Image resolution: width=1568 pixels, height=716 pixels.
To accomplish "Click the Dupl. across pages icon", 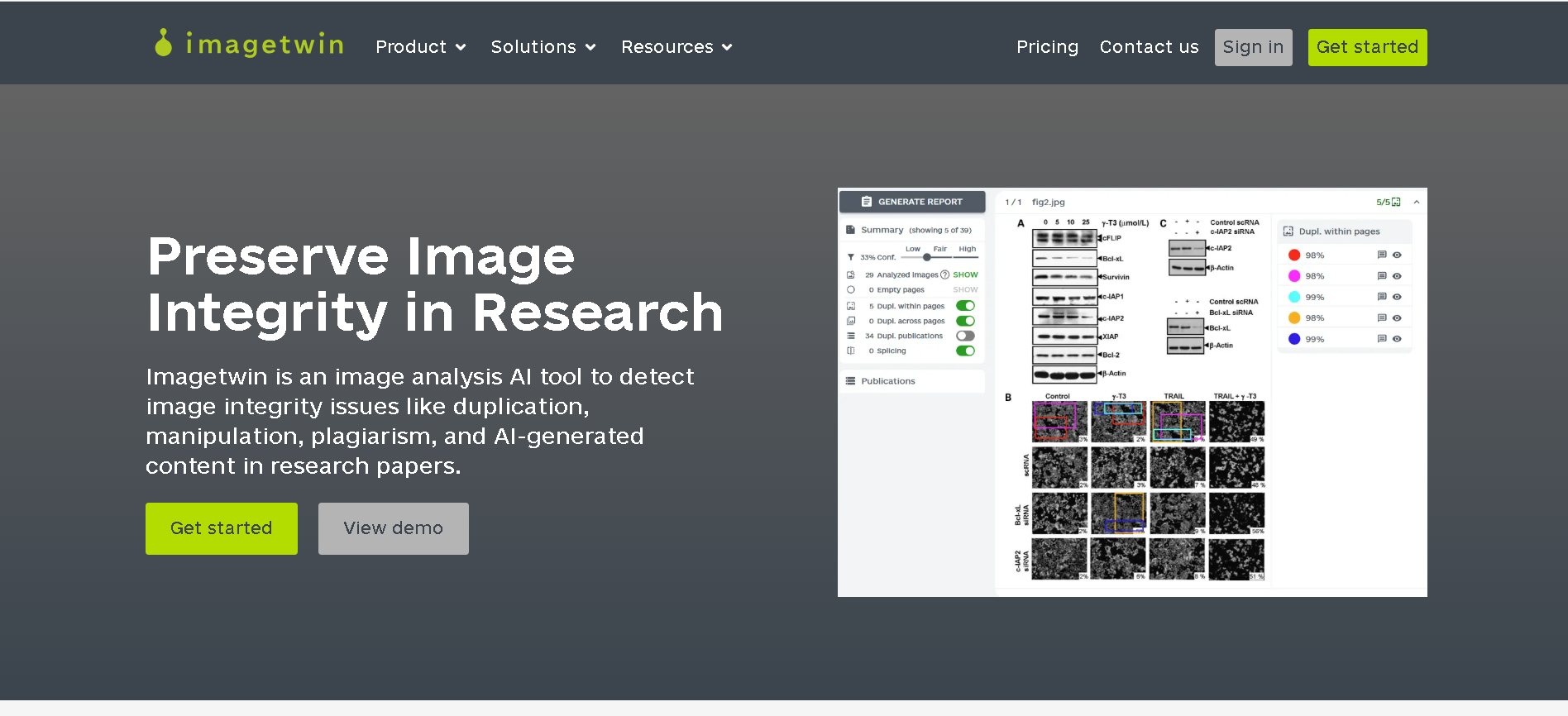I will click(x=850, y=321).
